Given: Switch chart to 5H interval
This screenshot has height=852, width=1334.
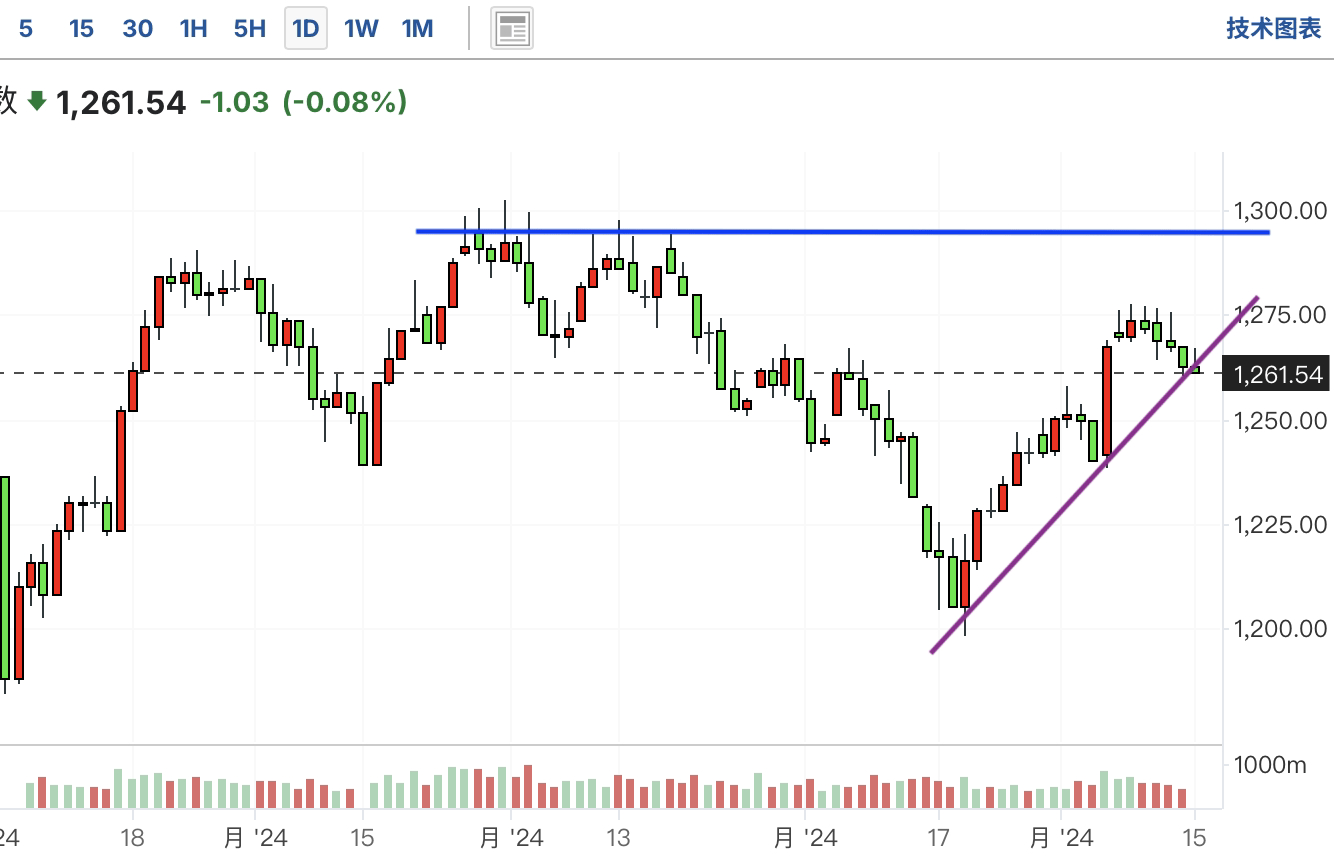Looking at the screenshot, I should [x=250, y=29].
